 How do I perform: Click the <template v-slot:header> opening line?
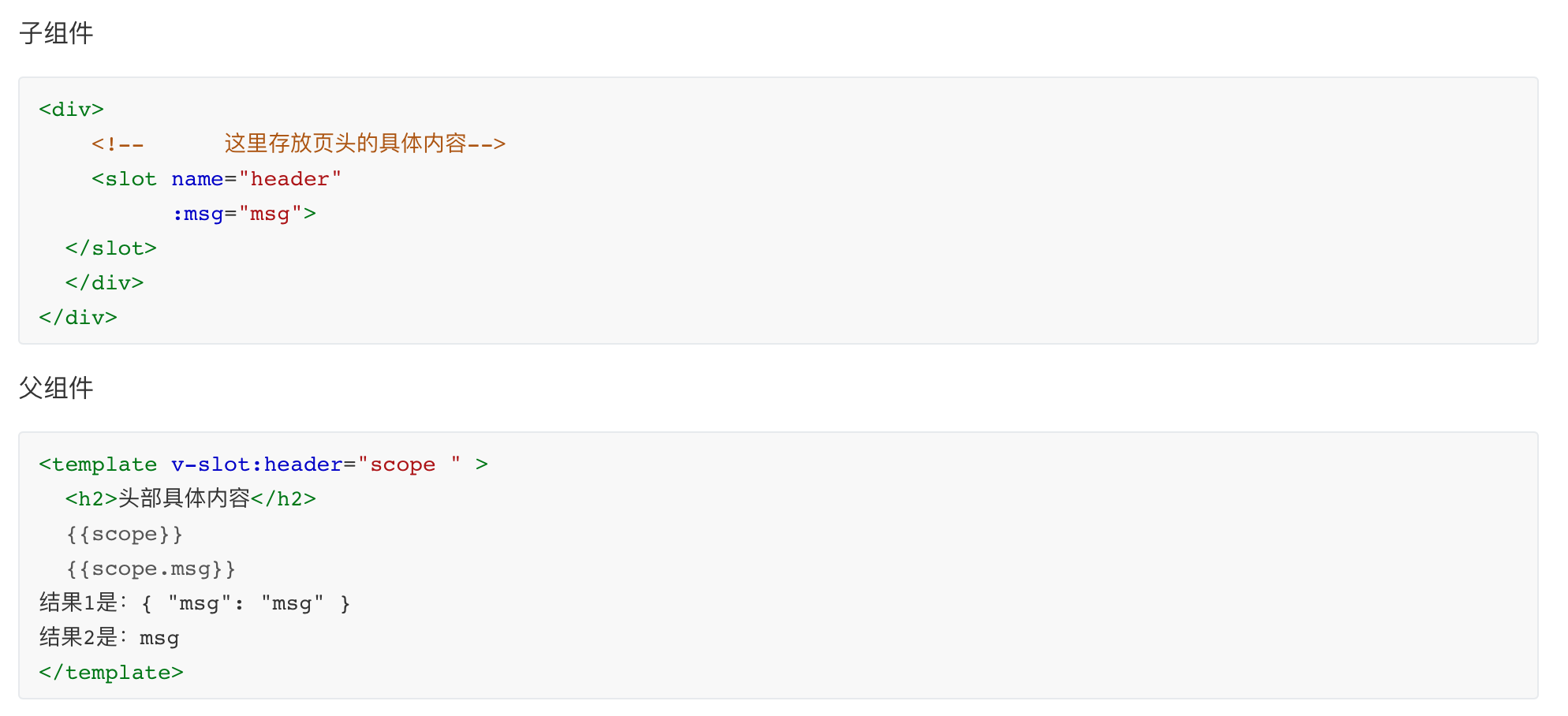tap(263, 464)
